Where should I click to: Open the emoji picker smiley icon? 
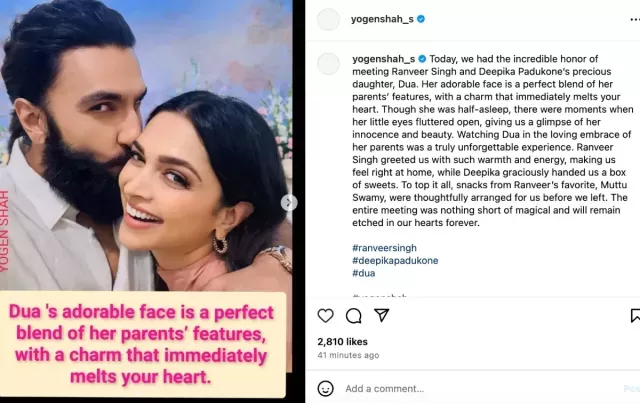point(325,388)
